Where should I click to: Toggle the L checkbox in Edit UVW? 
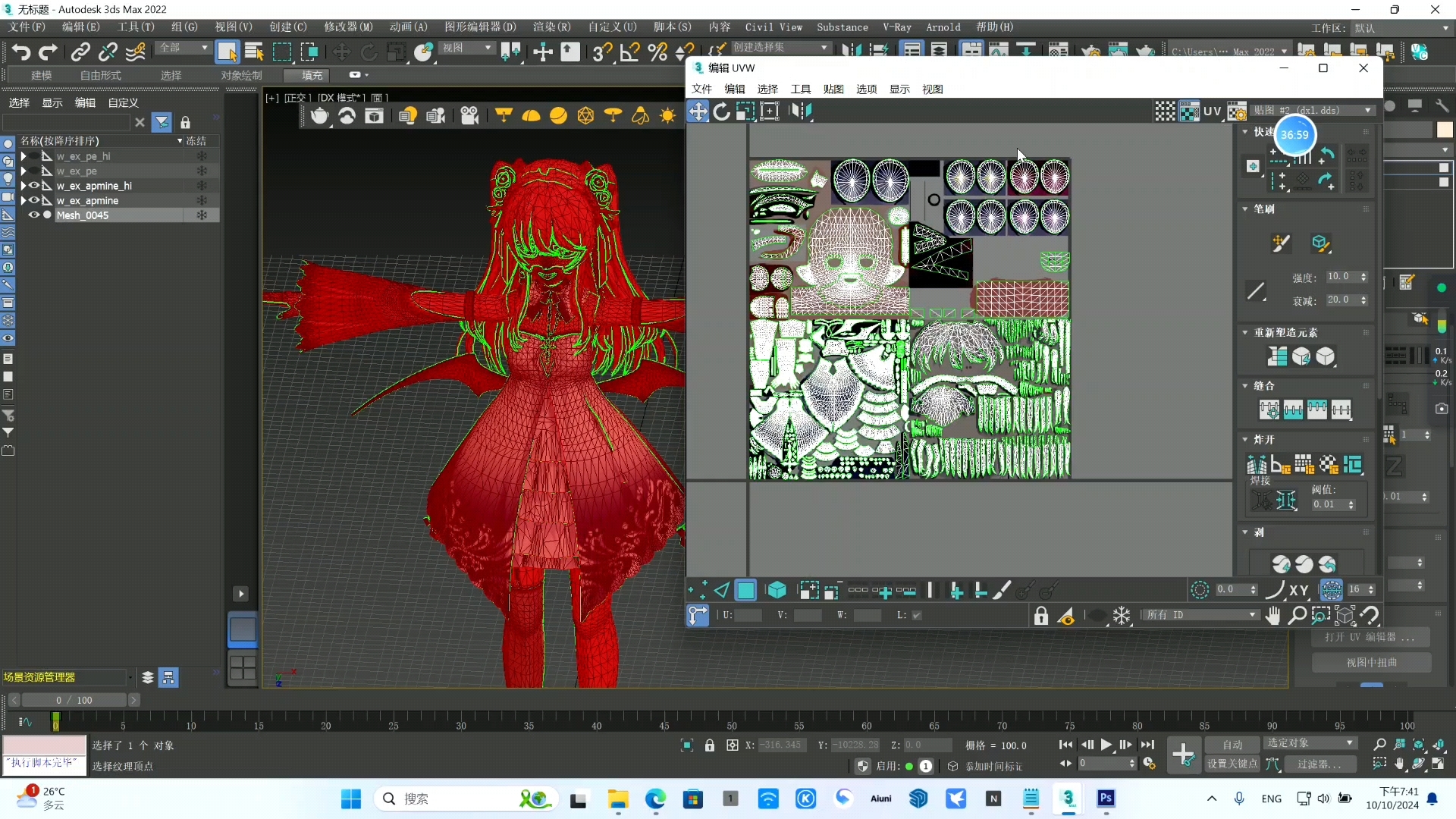[x=917, y=615]
